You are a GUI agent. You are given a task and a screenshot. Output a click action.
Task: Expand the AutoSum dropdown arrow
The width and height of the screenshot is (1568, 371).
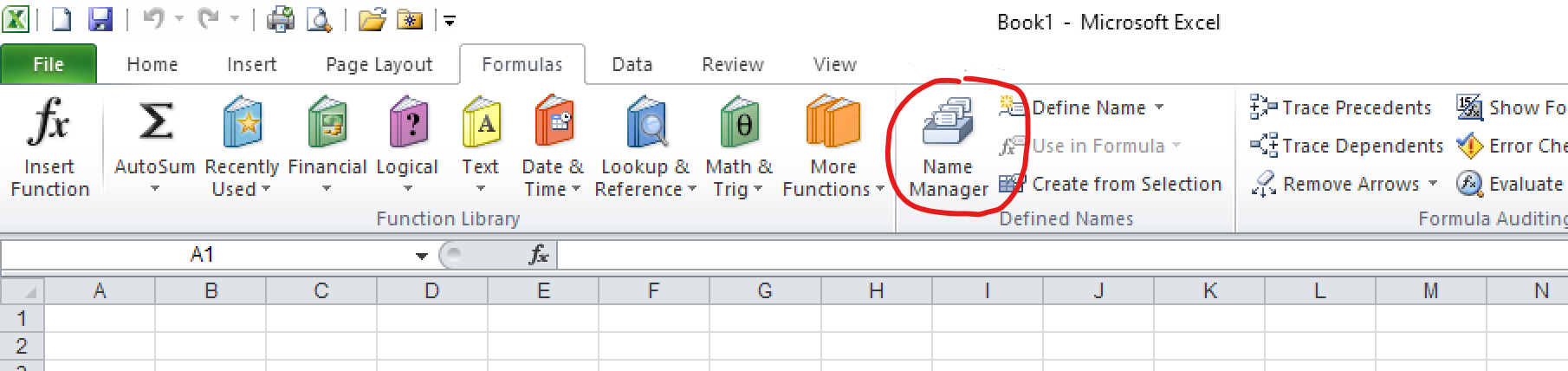[x=155, y=188]
